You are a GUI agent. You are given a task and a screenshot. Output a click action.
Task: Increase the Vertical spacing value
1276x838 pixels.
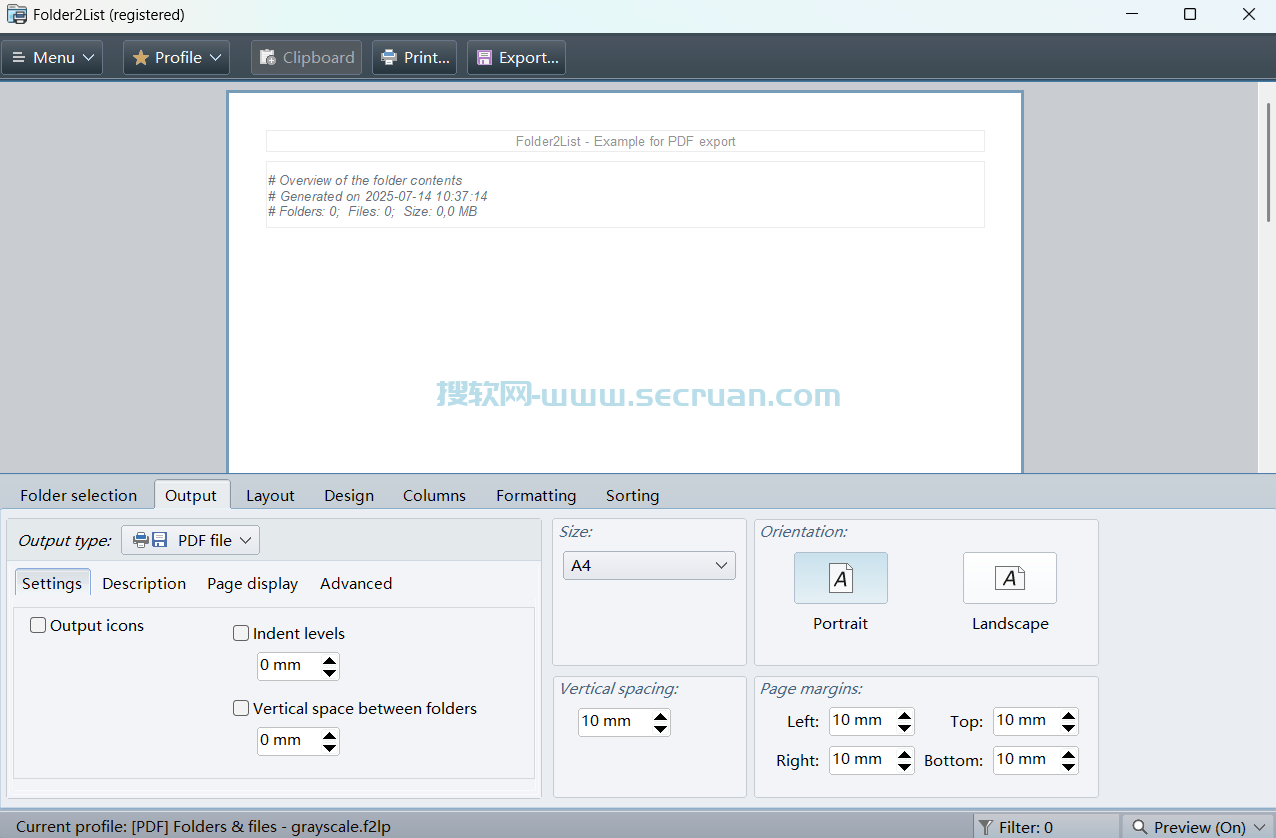tap(660, 716)
